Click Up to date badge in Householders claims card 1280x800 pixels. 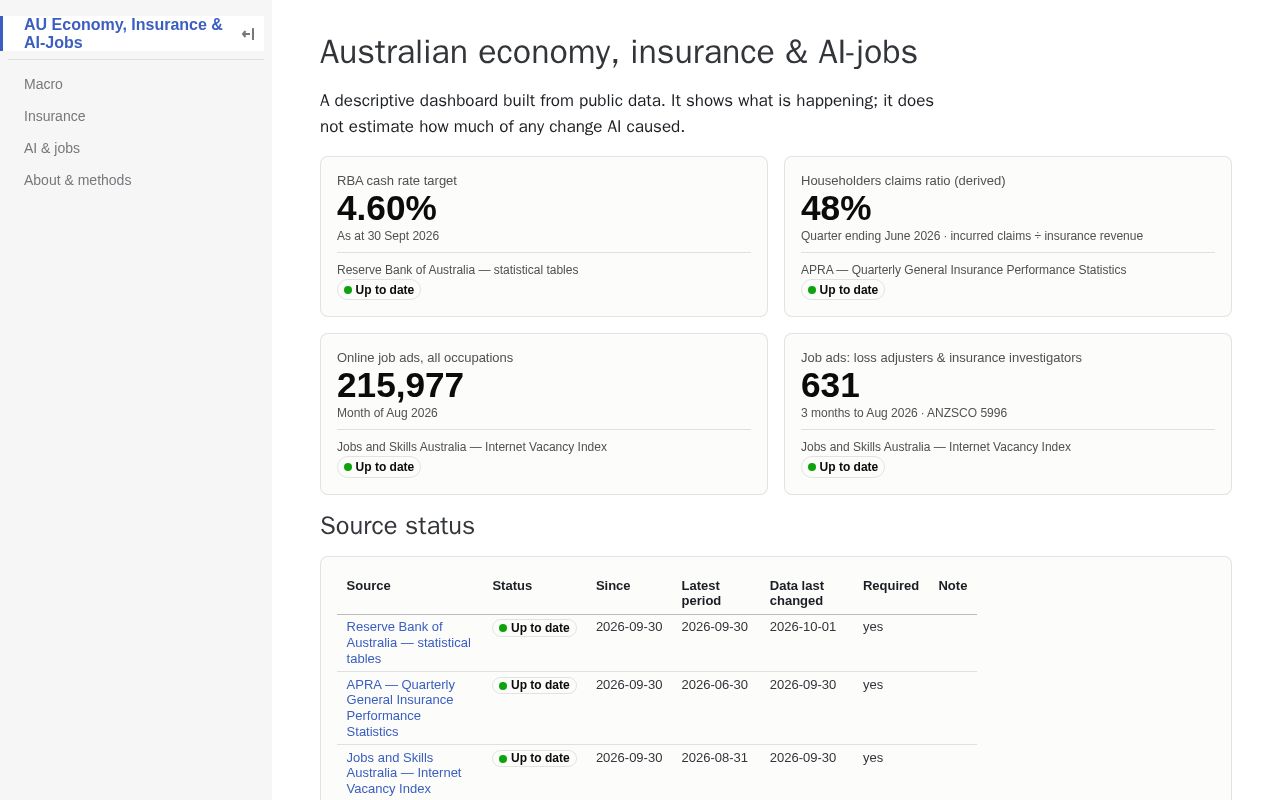click(843, 290)
